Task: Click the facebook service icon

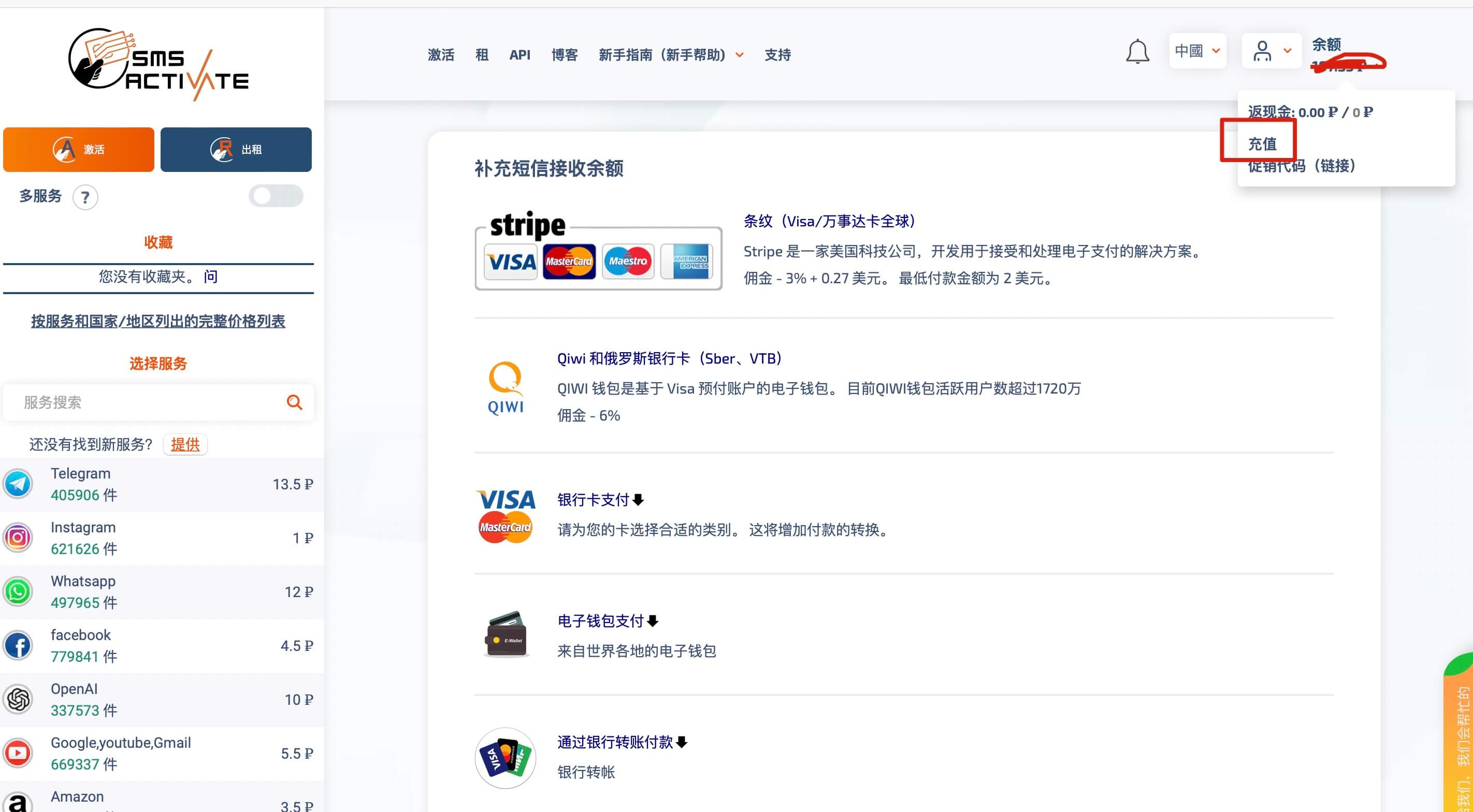Action: (x=18, y=646)
